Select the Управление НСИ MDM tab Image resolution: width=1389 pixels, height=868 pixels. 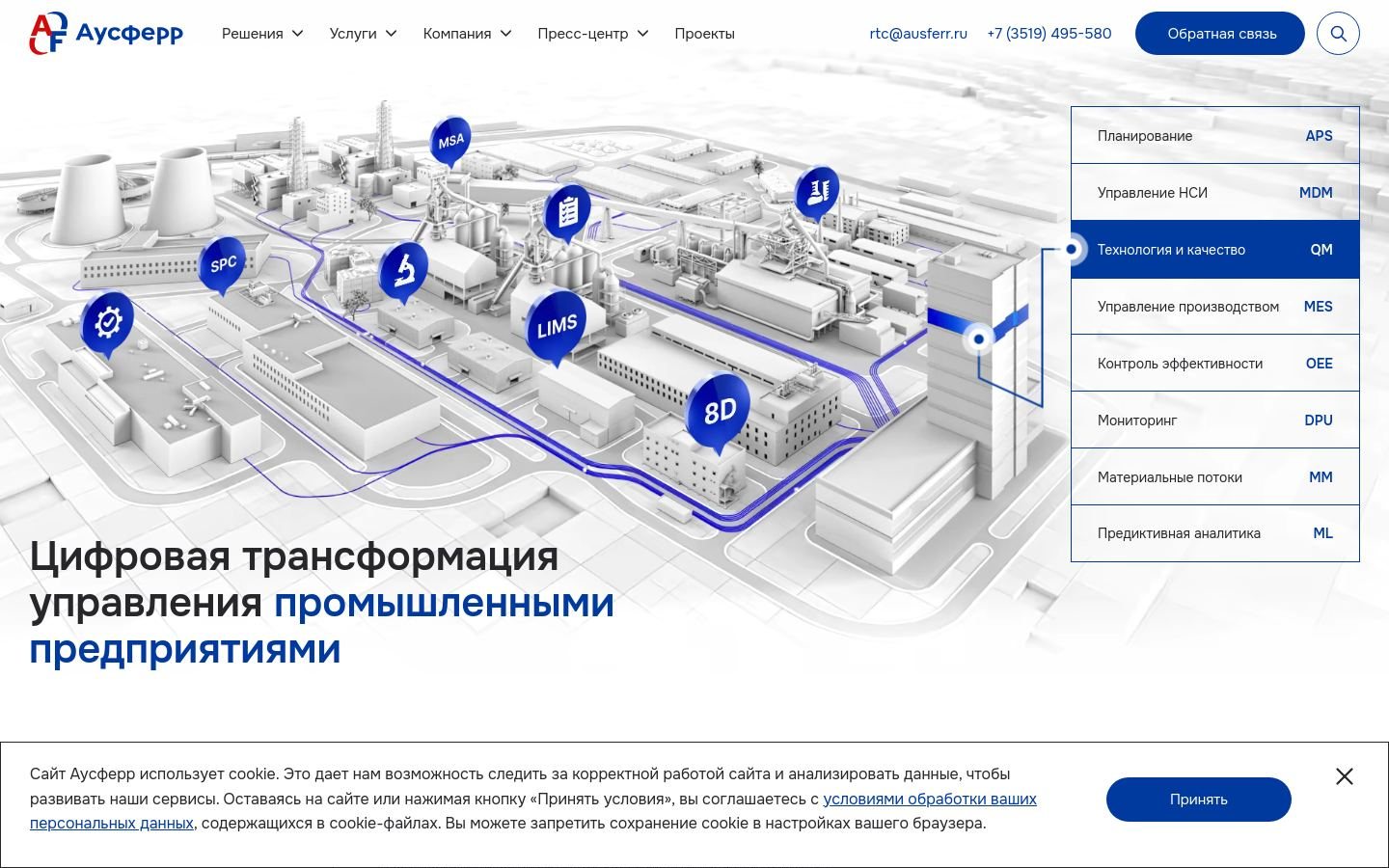[1215, 193]
